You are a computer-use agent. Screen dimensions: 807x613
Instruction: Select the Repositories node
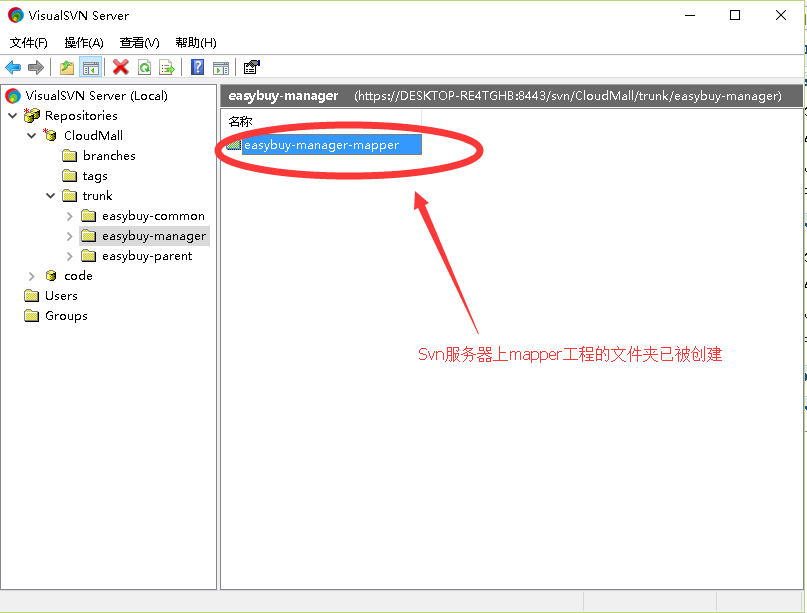[x=81, y=116]
